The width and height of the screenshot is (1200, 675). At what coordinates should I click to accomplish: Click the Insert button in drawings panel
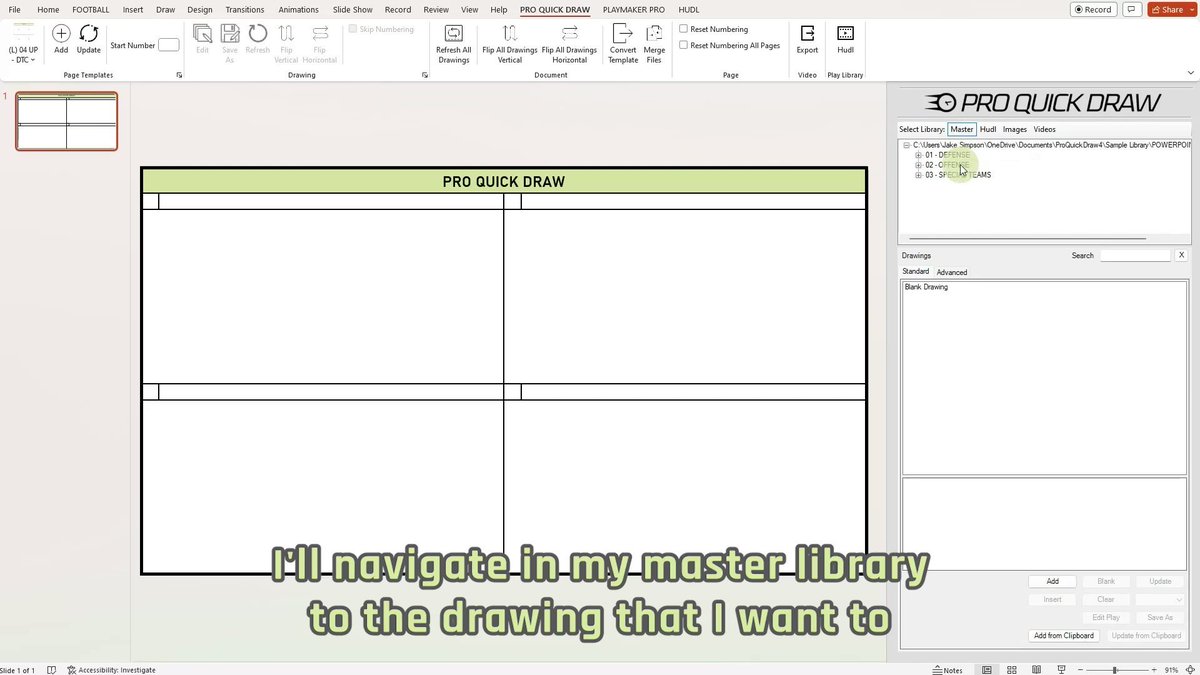[1053, 599]
